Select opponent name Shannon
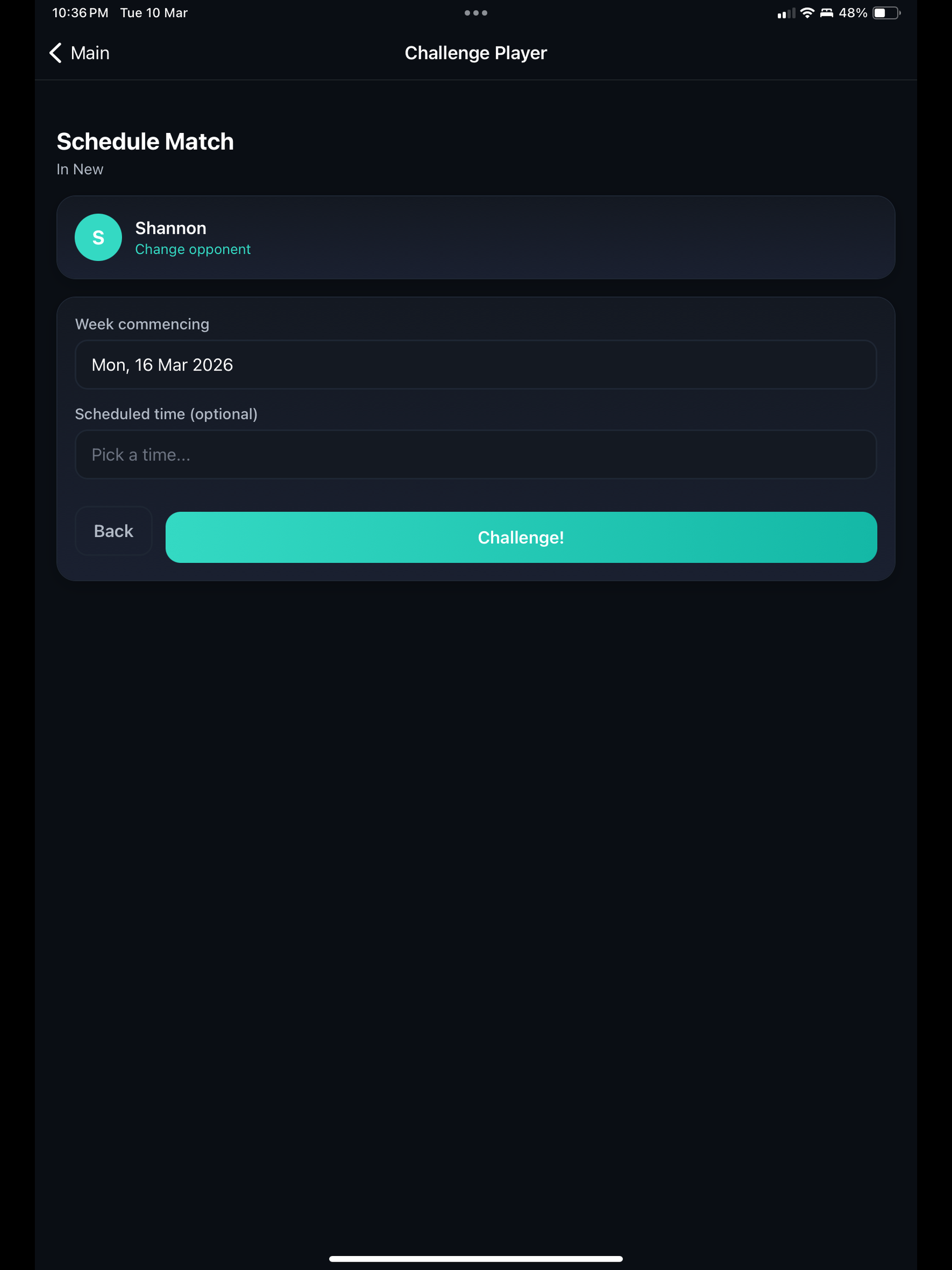The width and height of the screenshot is (952, 1270). [171, 228]
